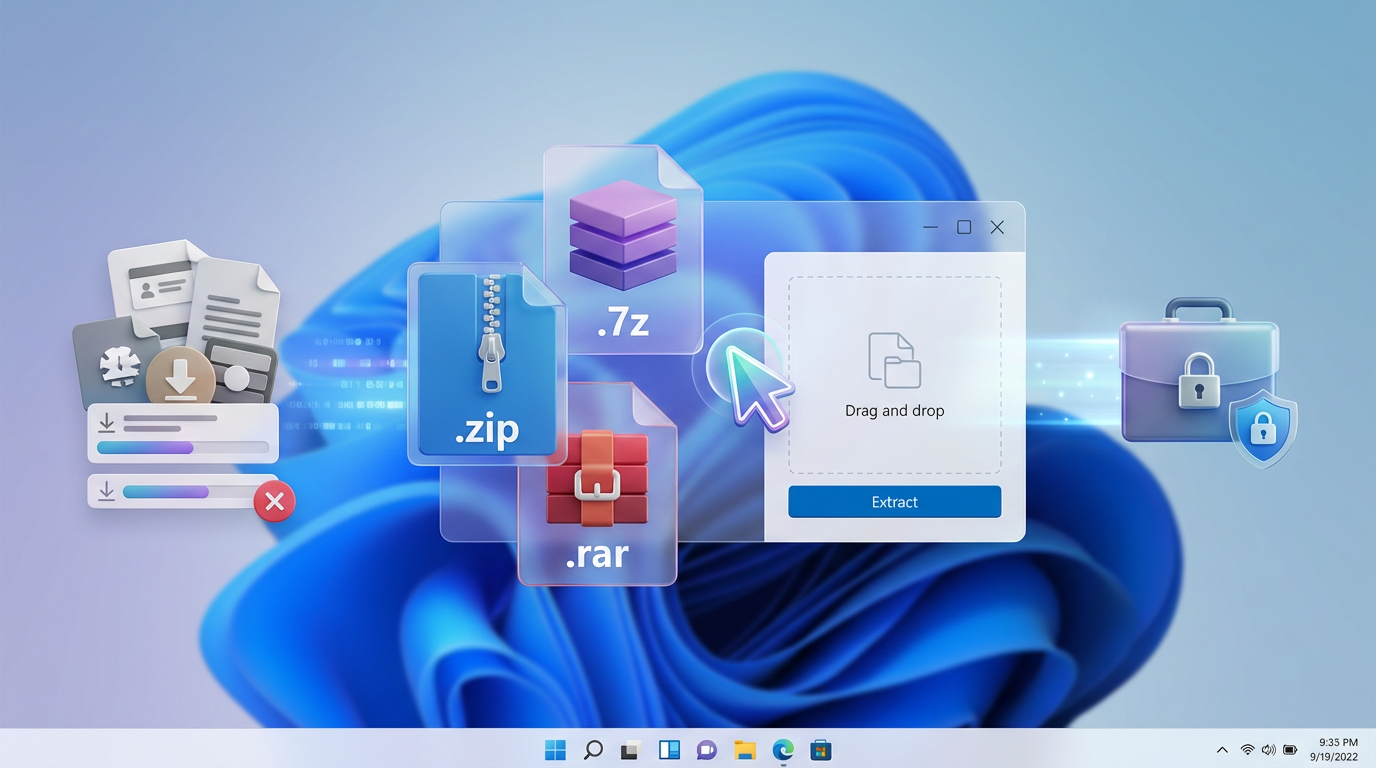Viewport: 1376px width, 768px height.
Task: Open Search from the taskbar
Action: (591, 749)
